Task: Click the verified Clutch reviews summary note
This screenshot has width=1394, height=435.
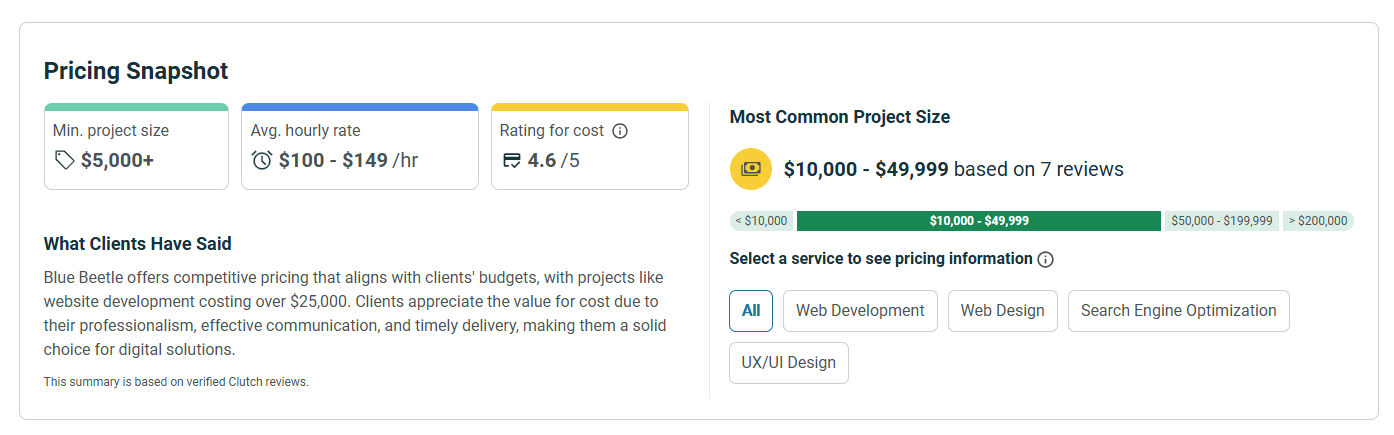Action: (x=176, y=382)
